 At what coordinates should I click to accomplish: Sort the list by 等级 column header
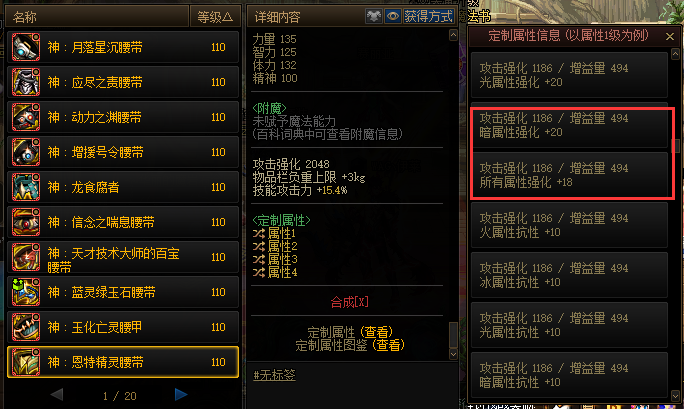click(x=215, y=17)
